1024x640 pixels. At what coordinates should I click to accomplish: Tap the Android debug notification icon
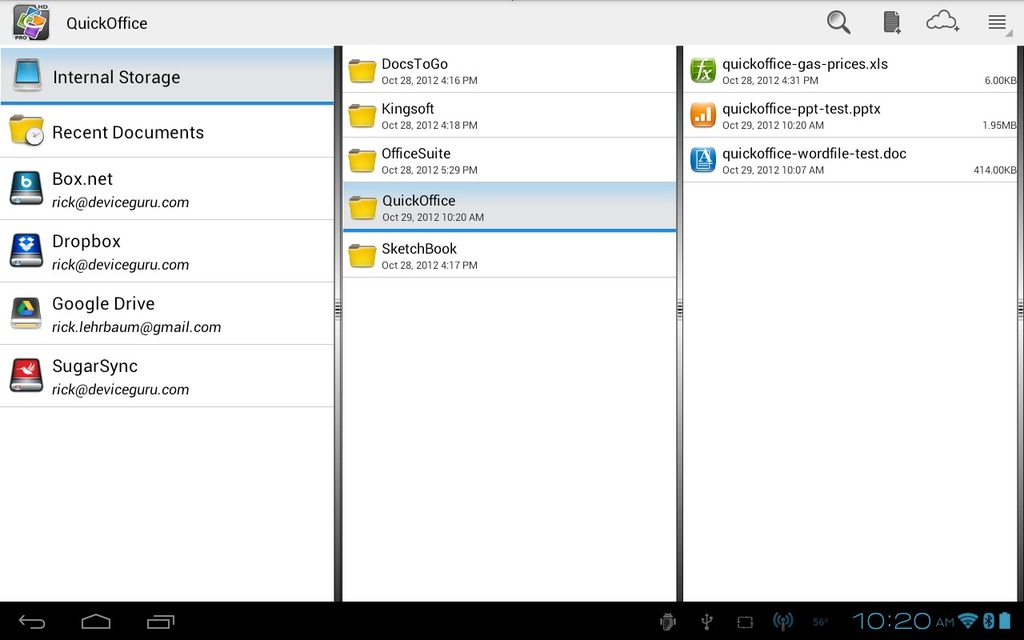tap(667, 622)
